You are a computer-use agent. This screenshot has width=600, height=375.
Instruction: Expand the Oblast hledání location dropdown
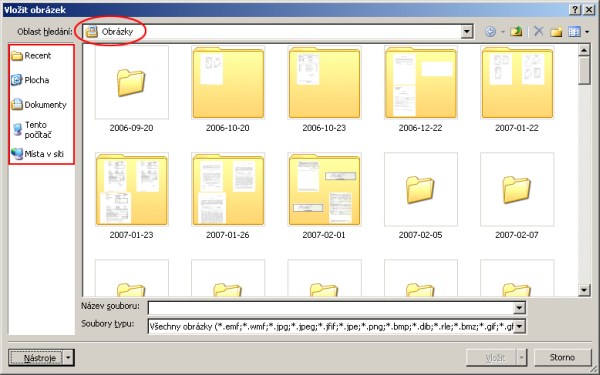pos(466,31)
